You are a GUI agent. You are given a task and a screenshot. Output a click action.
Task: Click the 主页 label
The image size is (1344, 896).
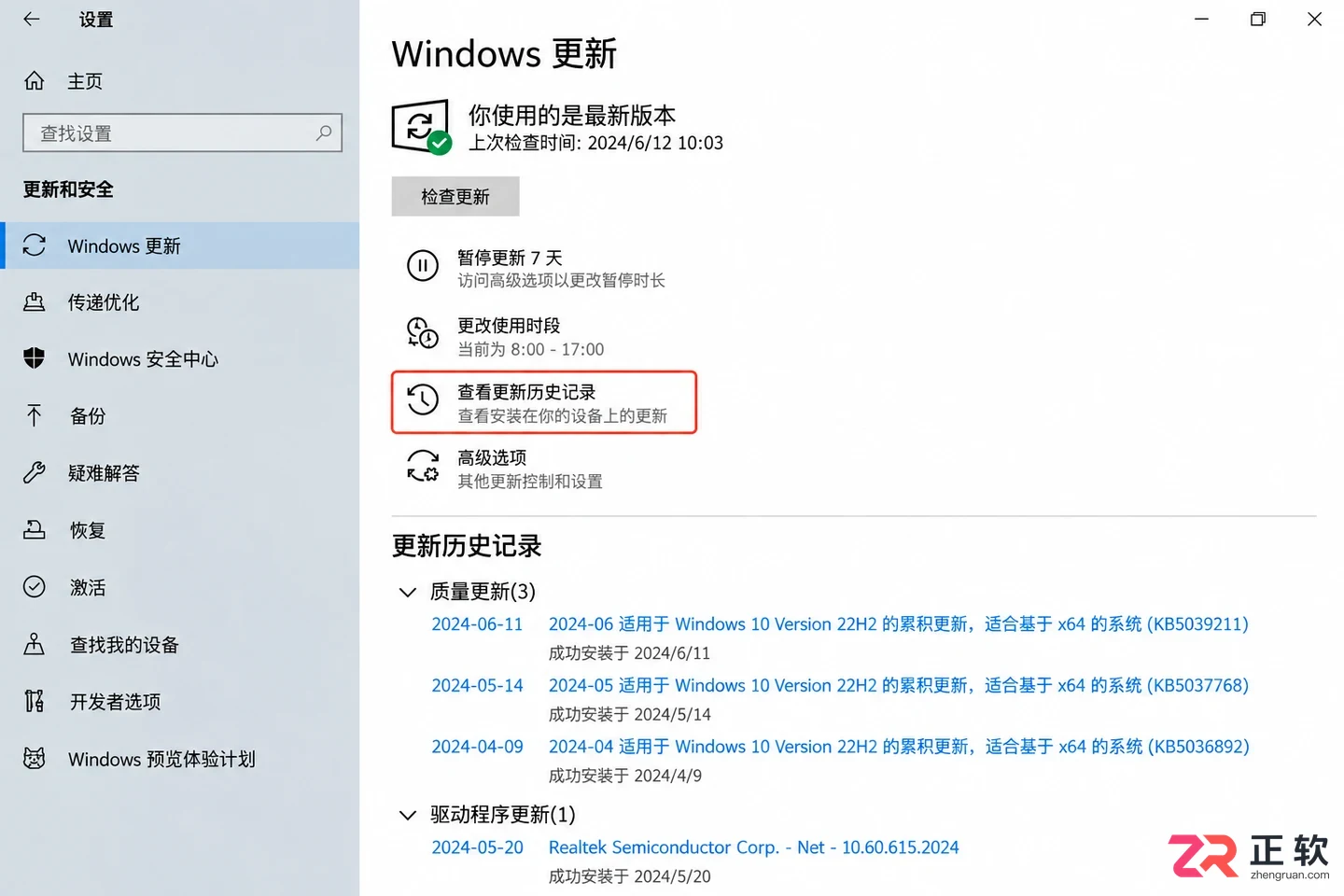coord(85,81)
